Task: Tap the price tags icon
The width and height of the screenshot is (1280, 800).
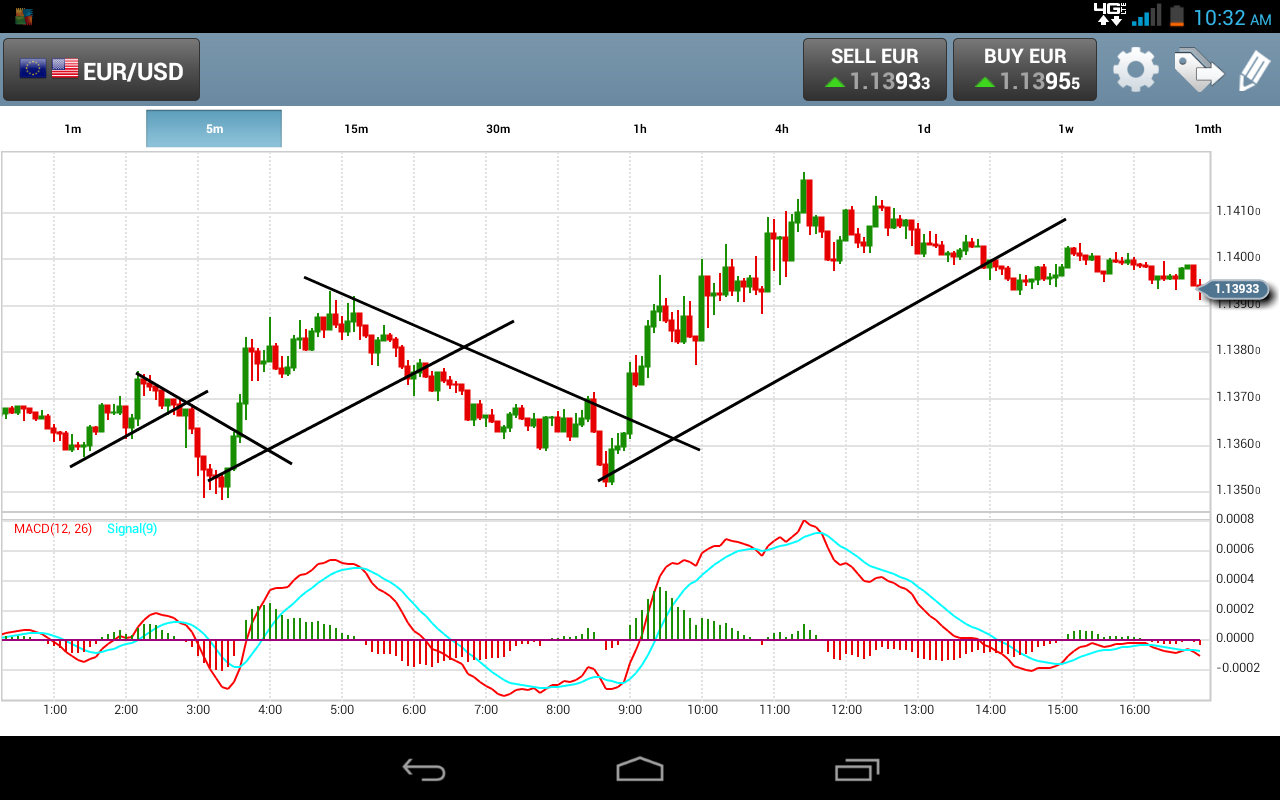Action: [1198, 70]
